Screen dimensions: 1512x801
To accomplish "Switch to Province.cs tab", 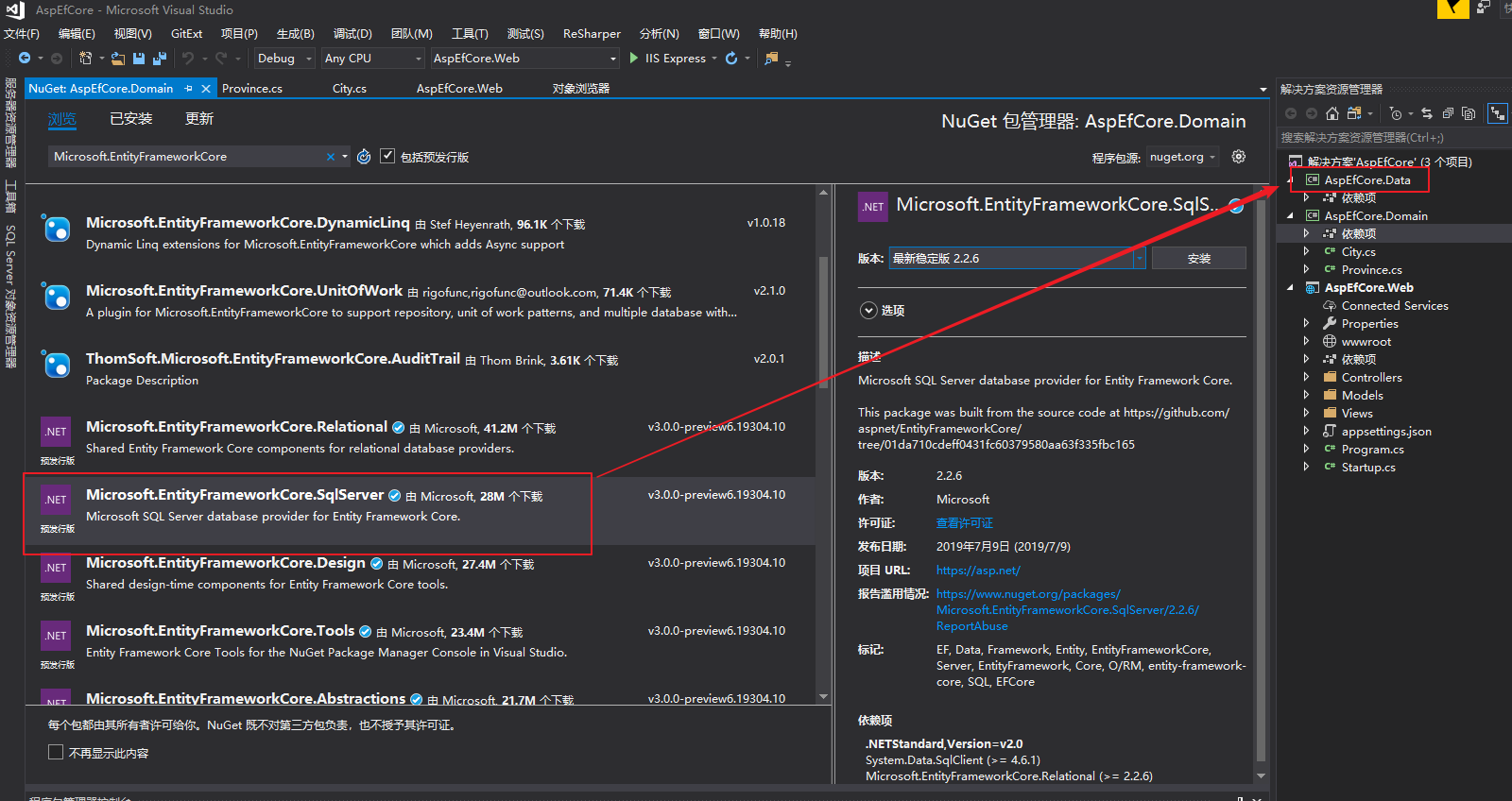I will coord(252,89).
